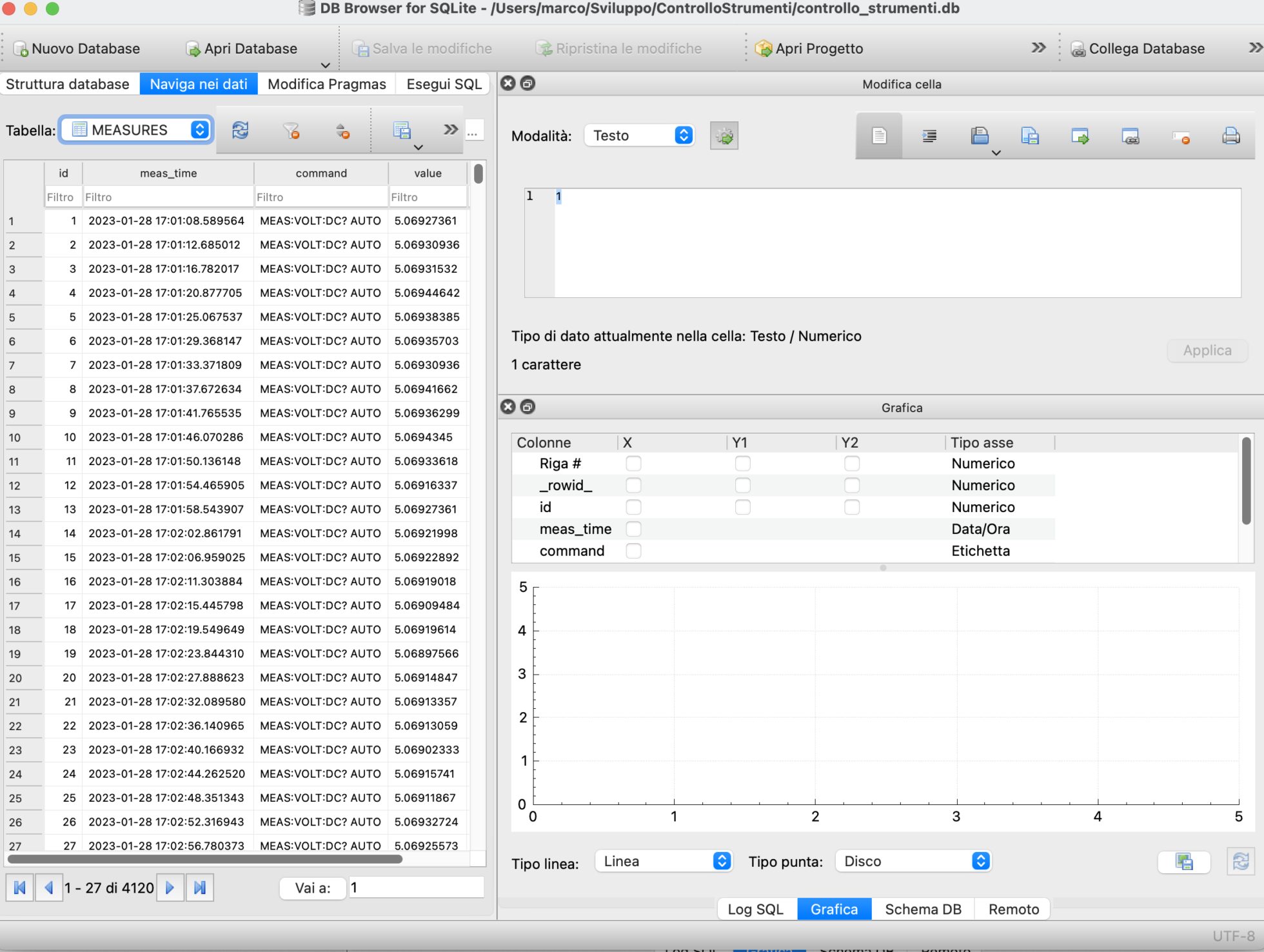The image size is (1264, 952).
Task: Check X axis for Riga #
Action: click(x=634, y=463)
